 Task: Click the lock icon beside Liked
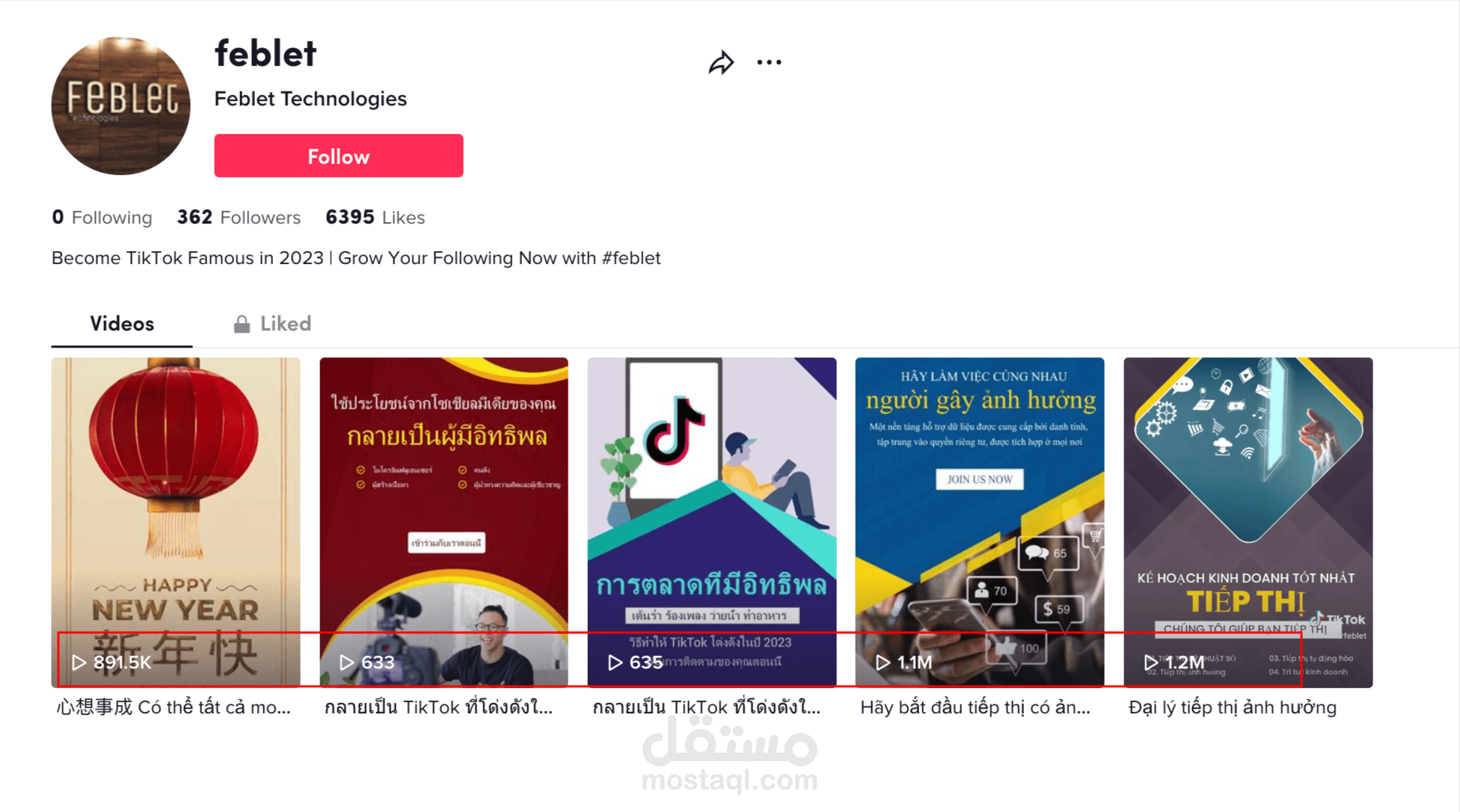coord(242,324)
